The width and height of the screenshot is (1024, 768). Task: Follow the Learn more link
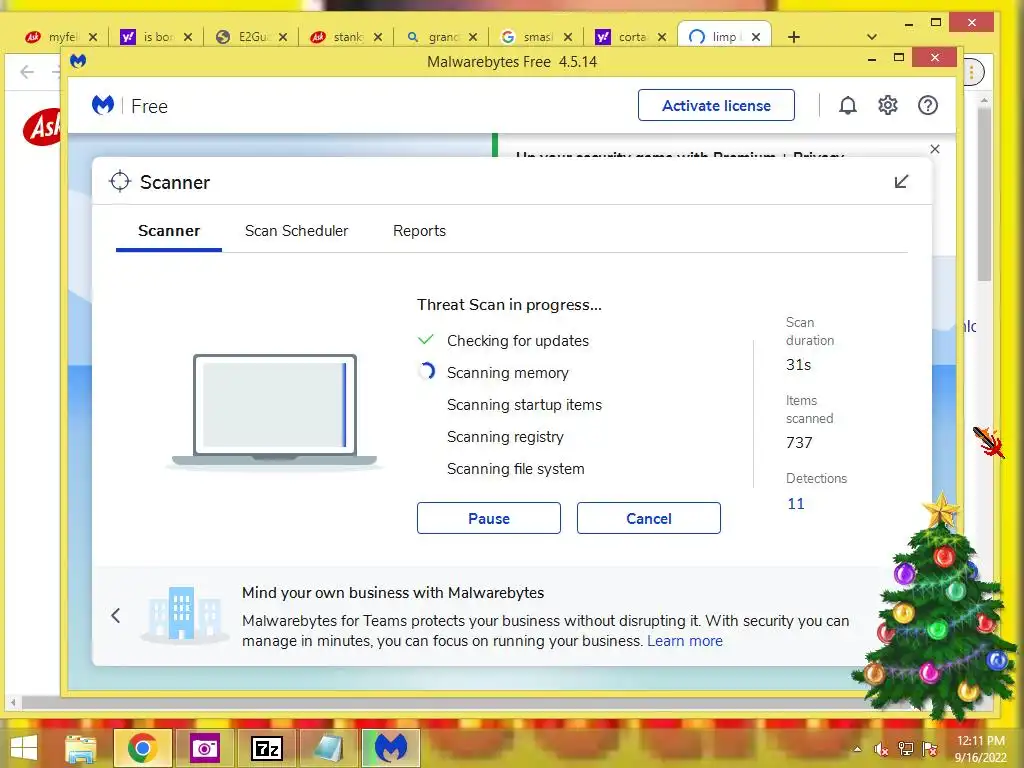pyautogui.click(x=684, y=641)
